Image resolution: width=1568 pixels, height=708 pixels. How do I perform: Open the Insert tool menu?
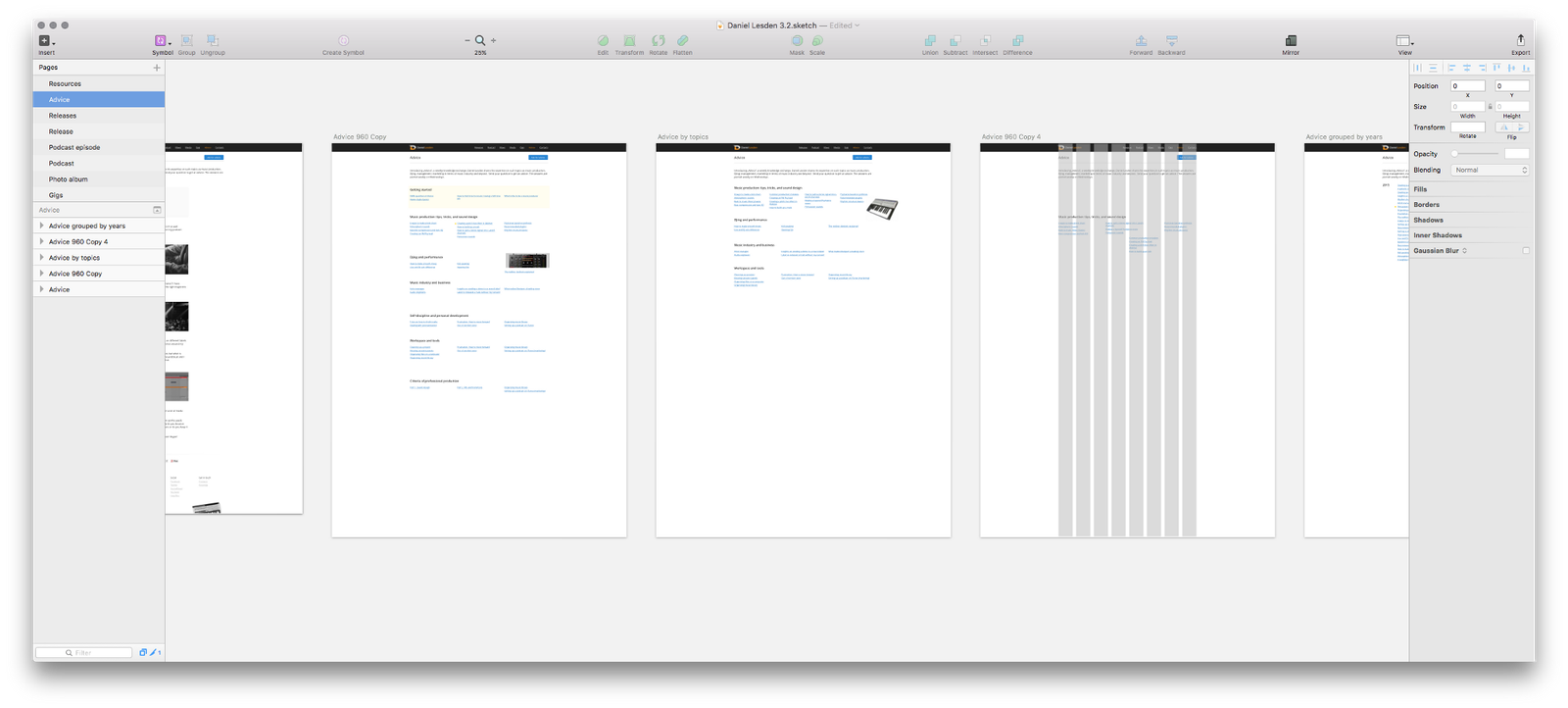[x=45, y=41]
